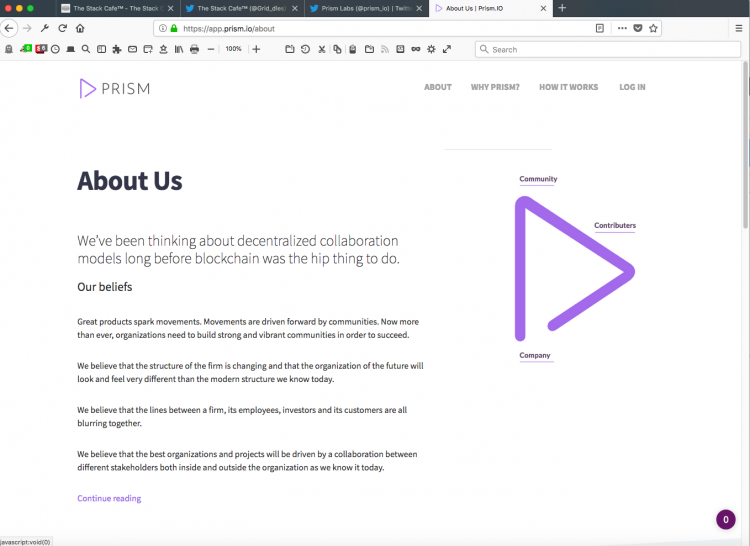
Task: Click LOG IN in site navigation
Action: coord(632,87)
